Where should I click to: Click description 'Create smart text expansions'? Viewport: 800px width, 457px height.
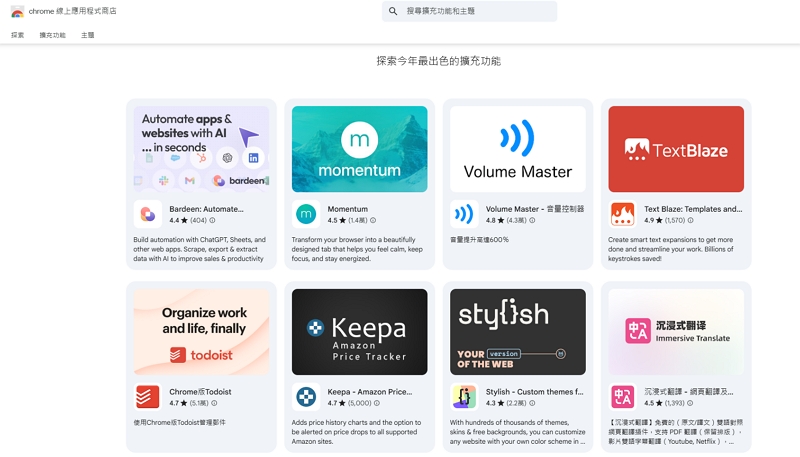tap(671, 249)
